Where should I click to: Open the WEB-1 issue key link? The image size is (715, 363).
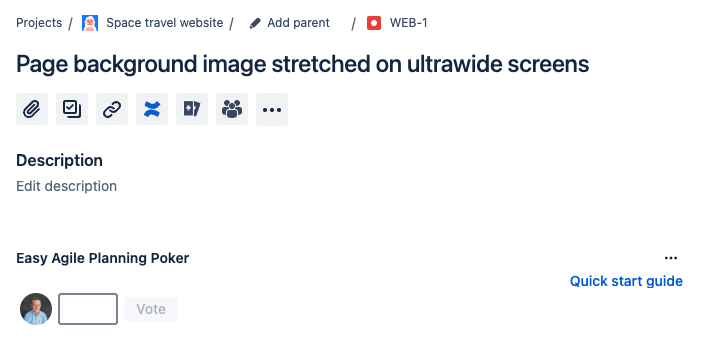point(409,23)
